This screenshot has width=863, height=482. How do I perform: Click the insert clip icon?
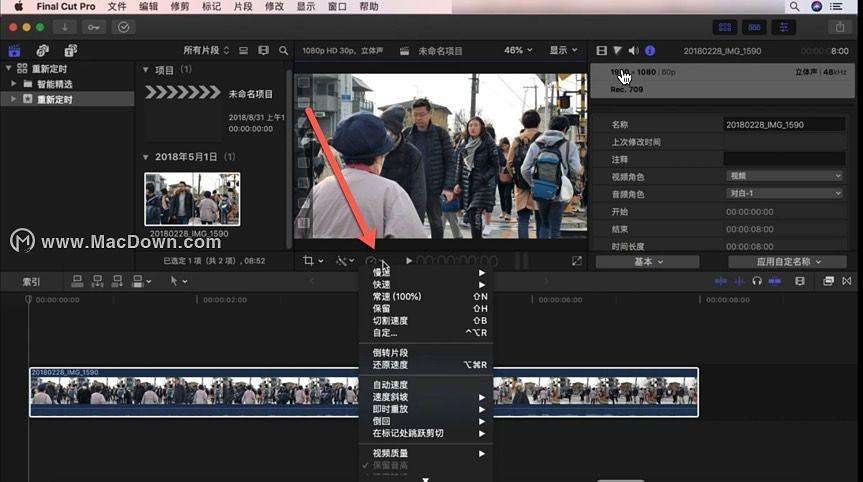tap(97, 281)
